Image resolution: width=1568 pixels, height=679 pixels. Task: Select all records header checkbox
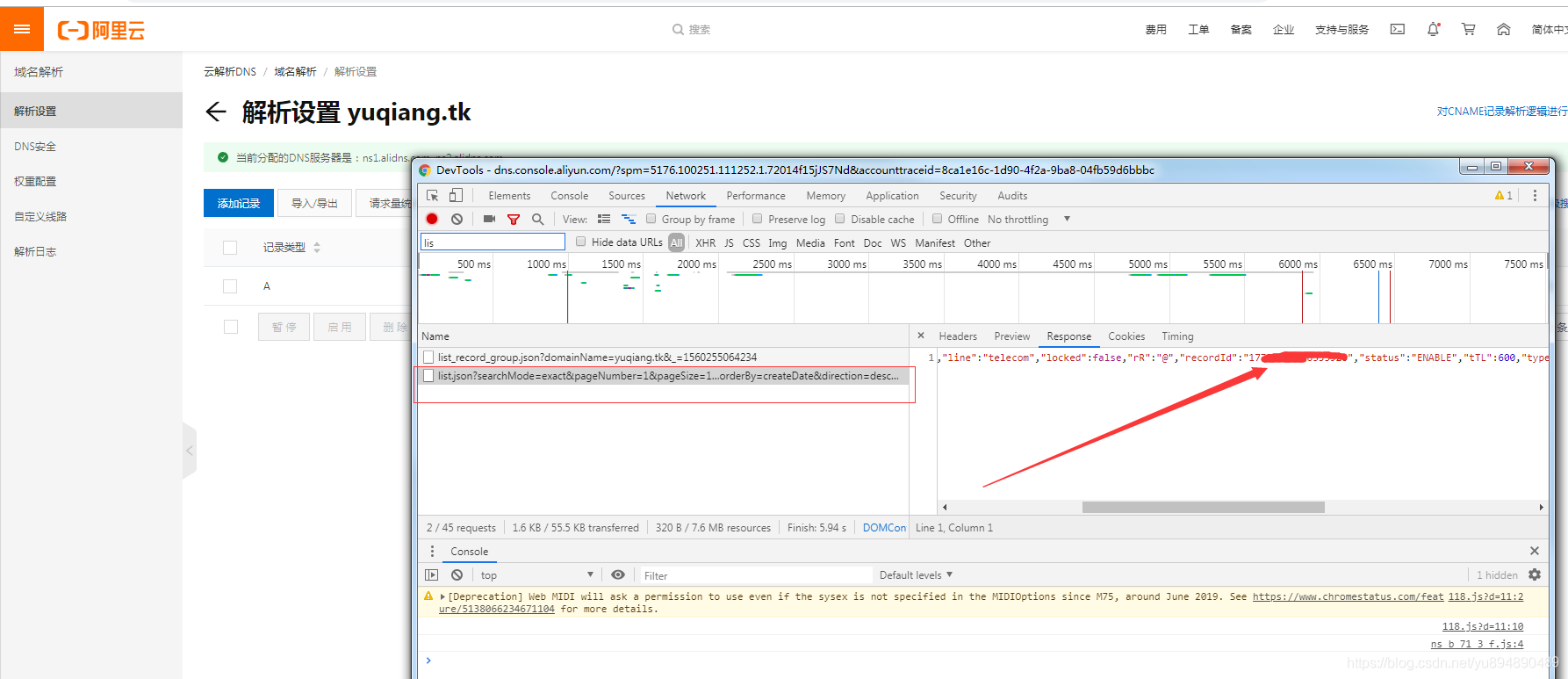[230, 248]
